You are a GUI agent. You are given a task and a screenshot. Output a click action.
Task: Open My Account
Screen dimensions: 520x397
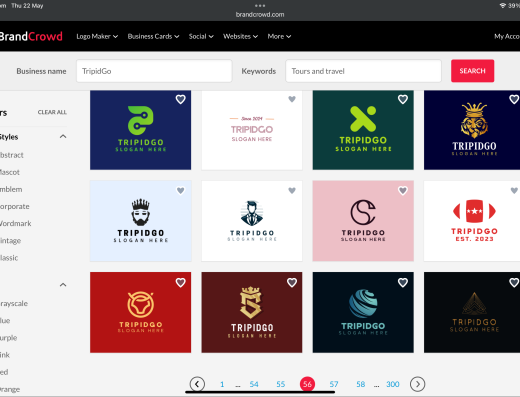tap(507, 36)
